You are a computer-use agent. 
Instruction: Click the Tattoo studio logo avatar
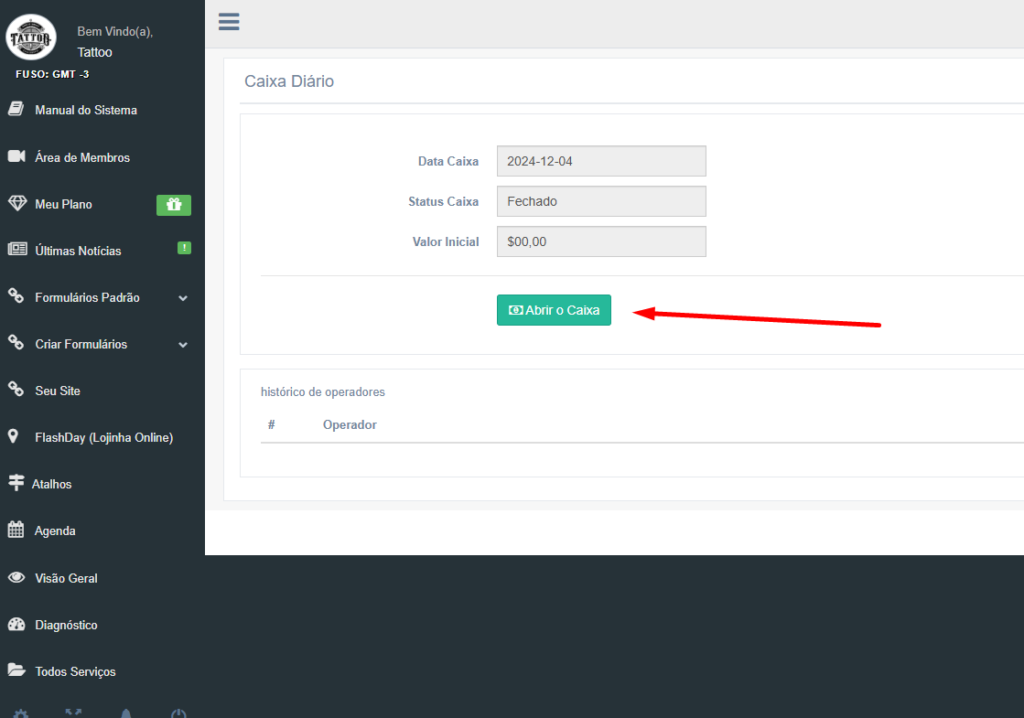point(31,37)
